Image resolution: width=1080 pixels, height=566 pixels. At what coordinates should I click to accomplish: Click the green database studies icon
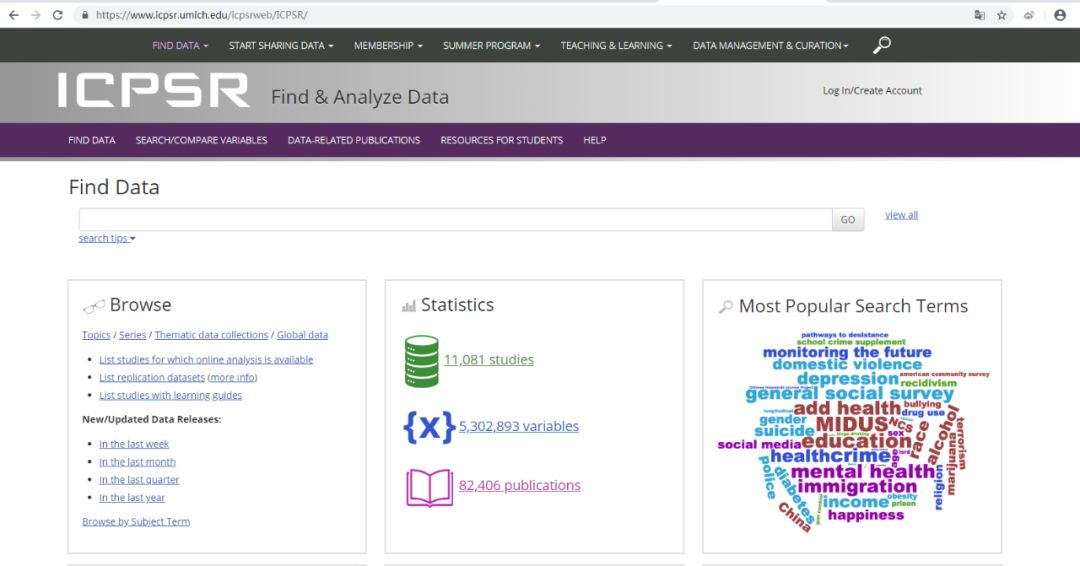[x=421, y=361]
